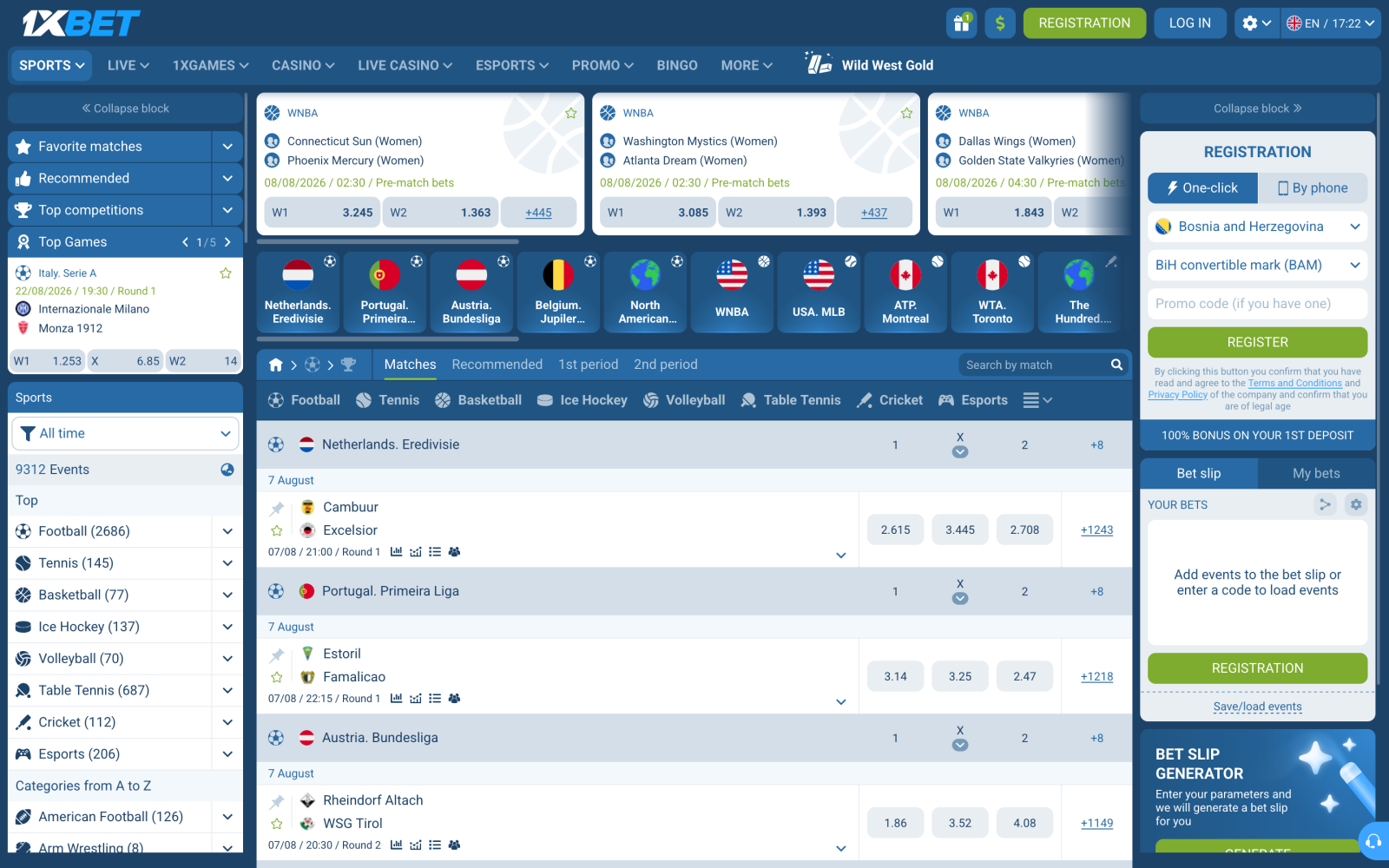Select USA. MLB league tile
This screenshot has width=1389, height=868.
pos(819,293)
